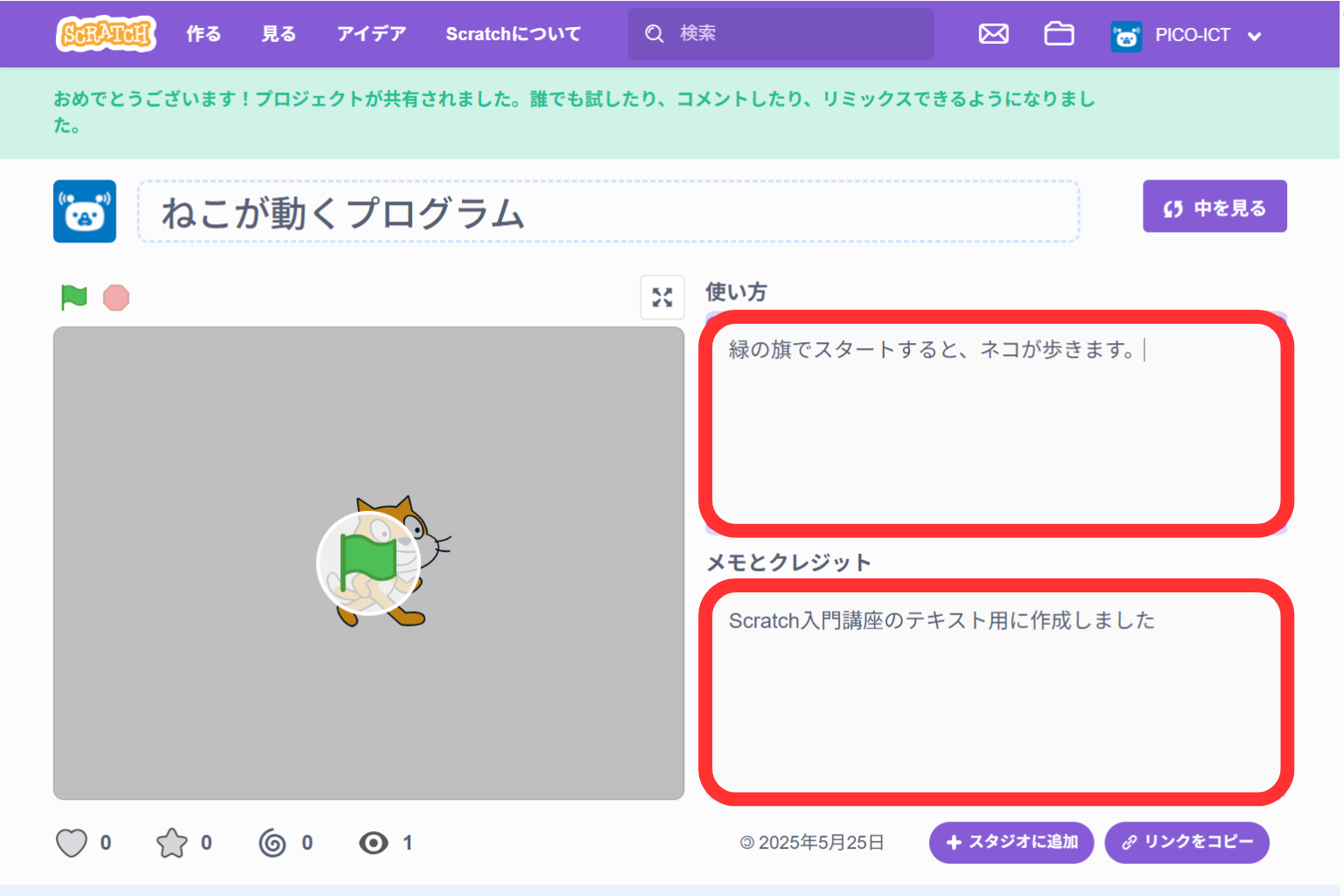
Task: Select the アイデア navigation item
Action: coord(370,33)
